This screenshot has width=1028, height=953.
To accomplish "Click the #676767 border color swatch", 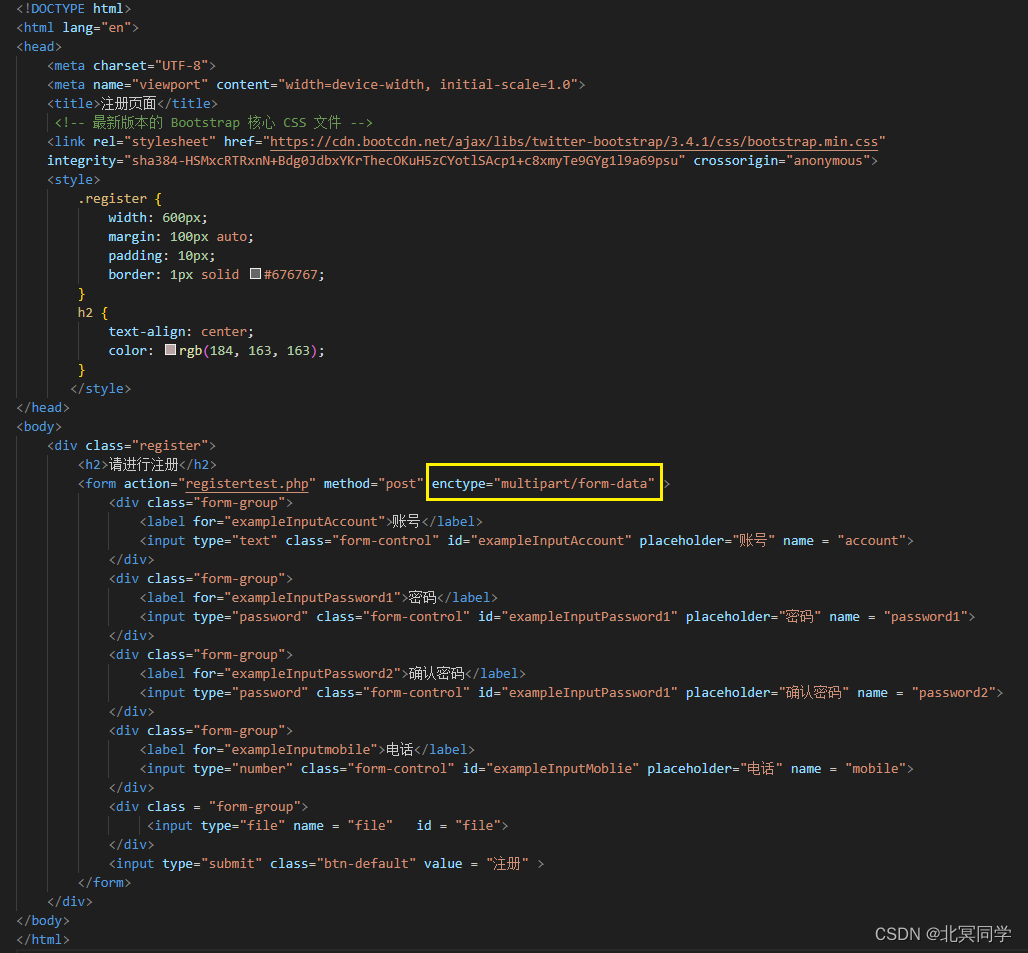I will 256,274.
